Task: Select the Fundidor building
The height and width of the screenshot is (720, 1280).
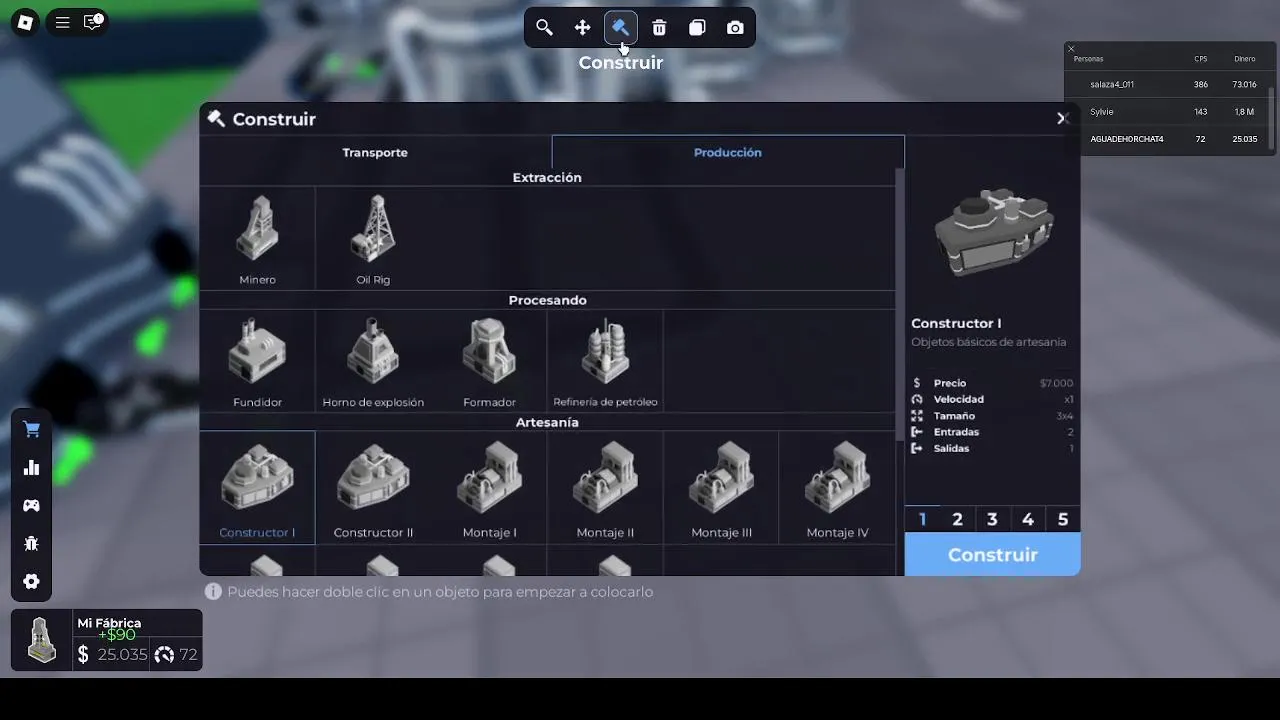Action: coord(257,360)
